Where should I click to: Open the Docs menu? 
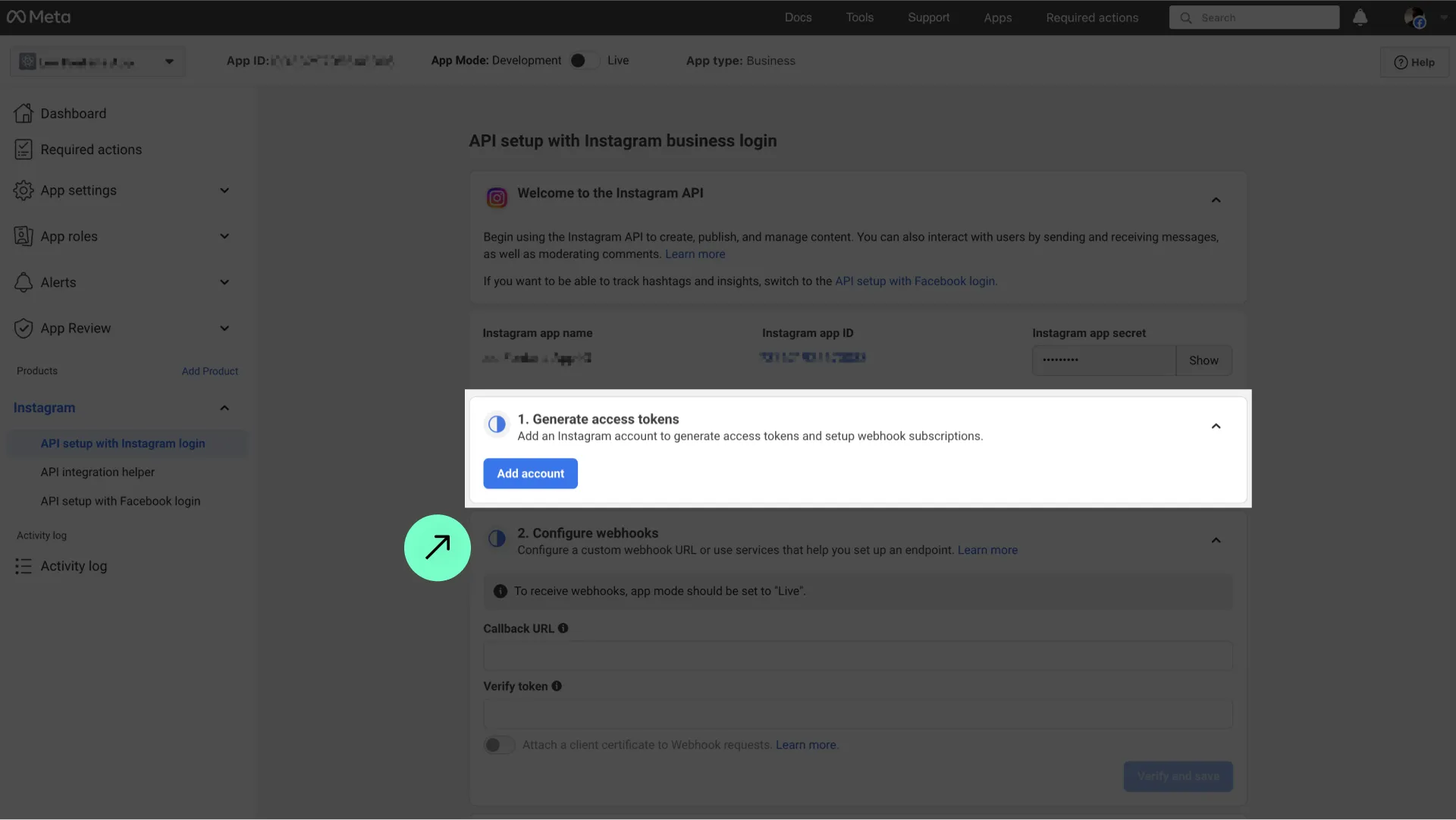(798, 17)
